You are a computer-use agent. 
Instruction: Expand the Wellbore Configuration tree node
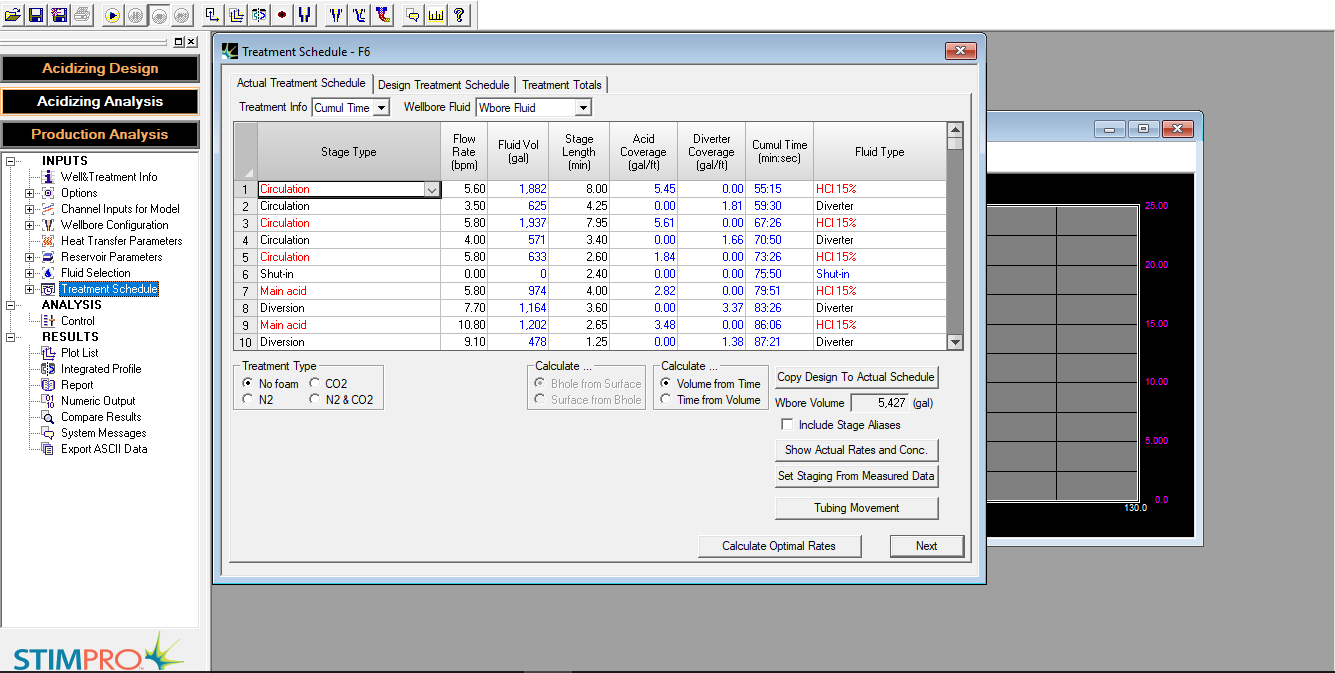29,225
